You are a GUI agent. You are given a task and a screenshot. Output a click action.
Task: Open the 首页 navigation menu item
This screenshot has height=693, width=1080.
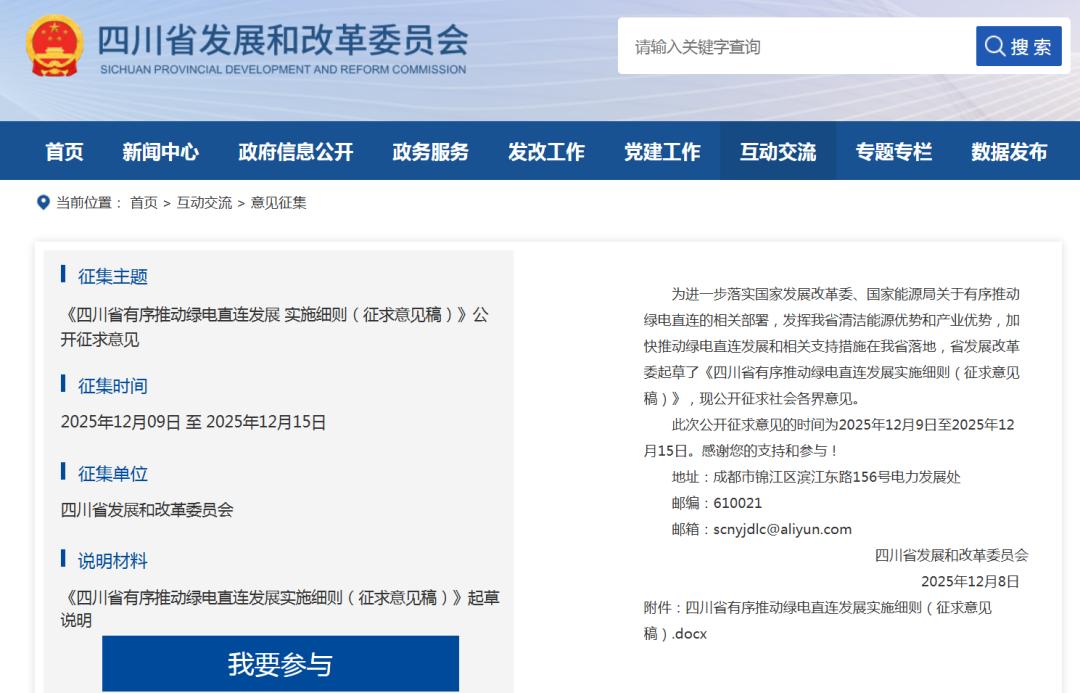click(x=64, y=152)
